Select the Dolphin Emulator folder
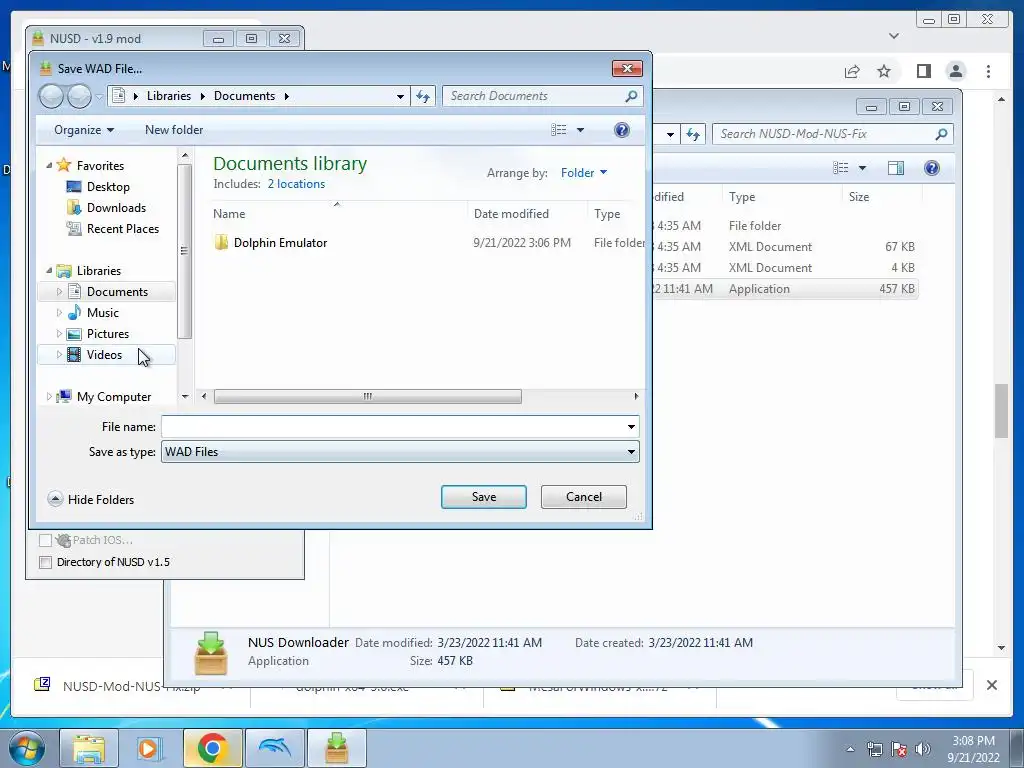This screenshot has width=1024, height=768. (x=280, y=243)
